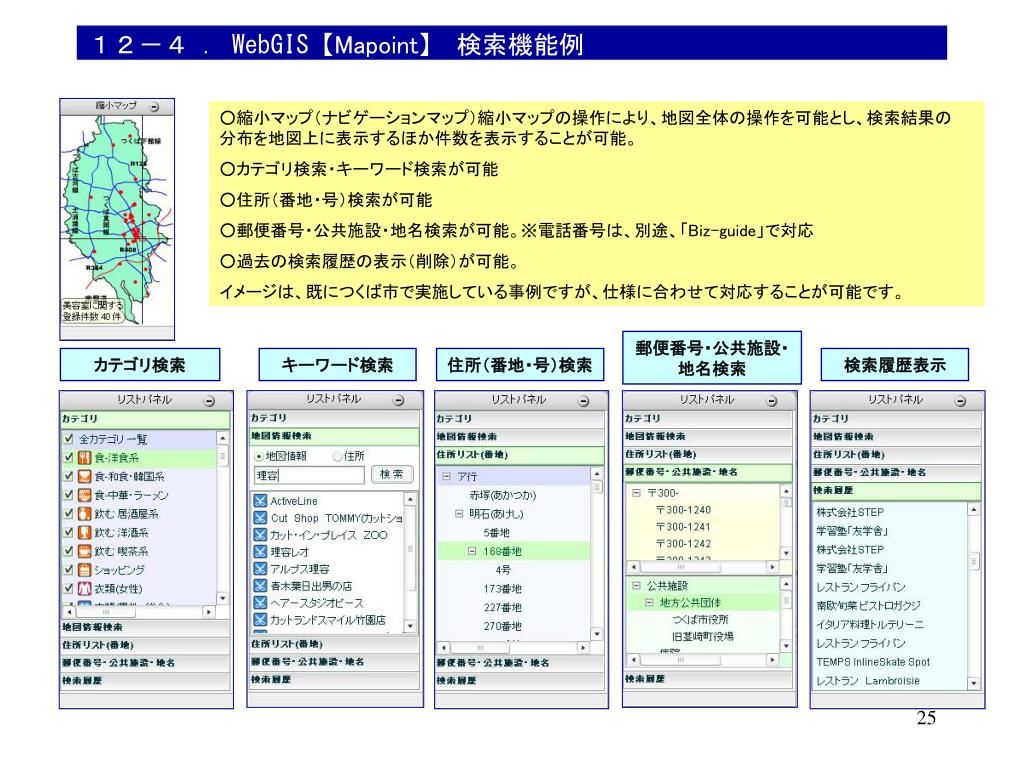
Task: Collapse リストパネル under カテゴリ検索 heading
Action: [209, 401]
